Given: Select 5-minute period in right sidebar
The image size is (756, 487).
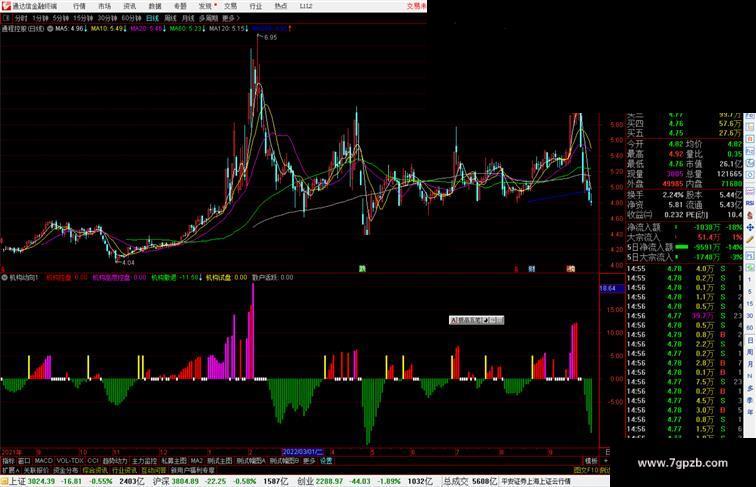Looking at the screenshot, I should pos(750,292).
